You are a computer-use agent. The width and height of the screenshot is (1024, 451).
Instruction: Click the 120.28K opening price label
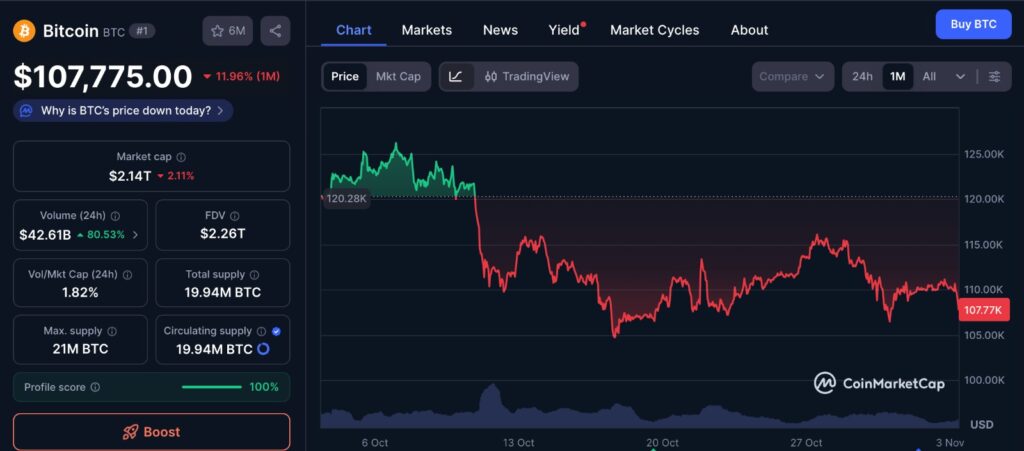tap(345, 198)
